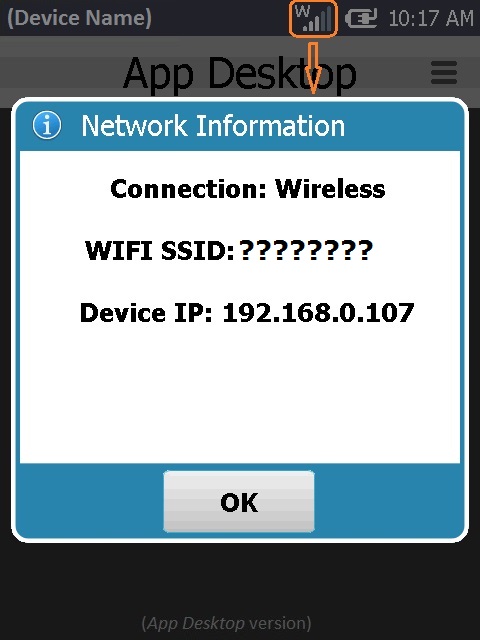Click the blue info icon in dialog header

[47, 125]
